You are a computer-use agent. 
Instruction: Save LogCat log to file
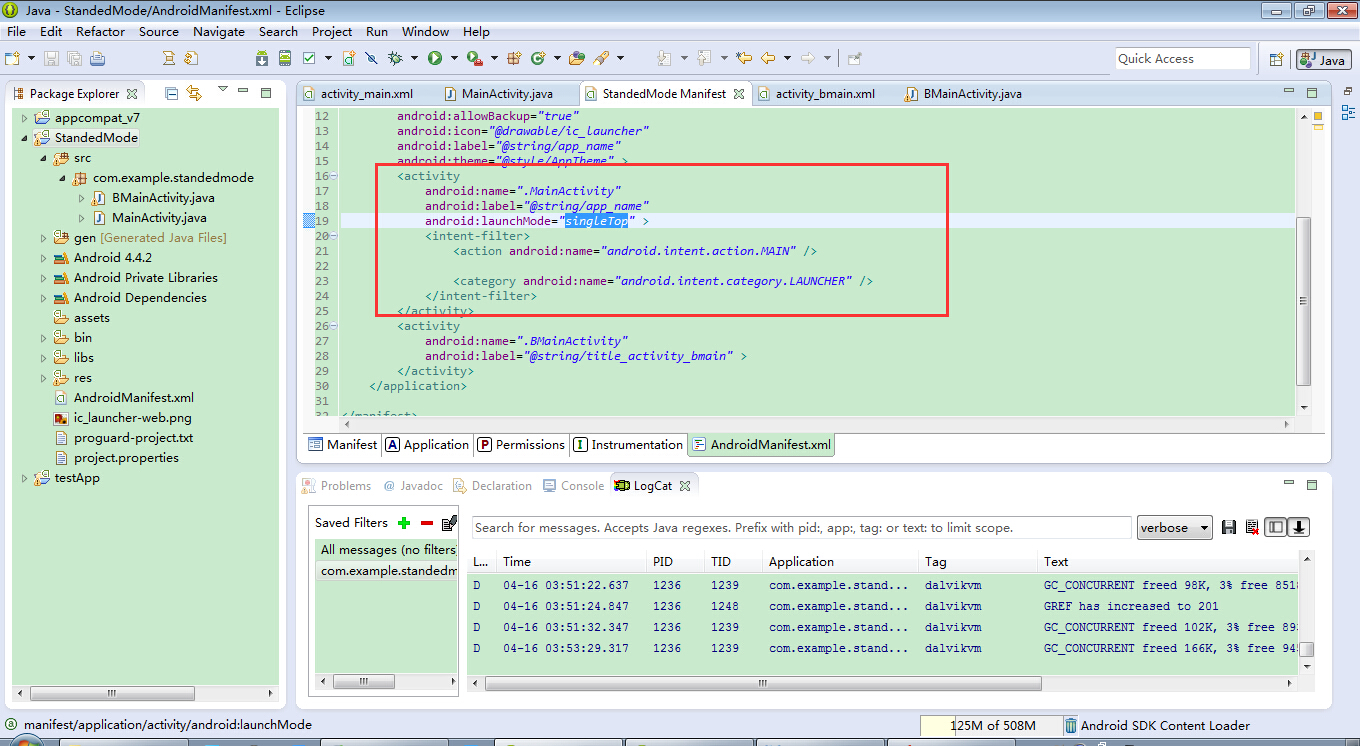pyautogui.click(x=1229, y=527)
